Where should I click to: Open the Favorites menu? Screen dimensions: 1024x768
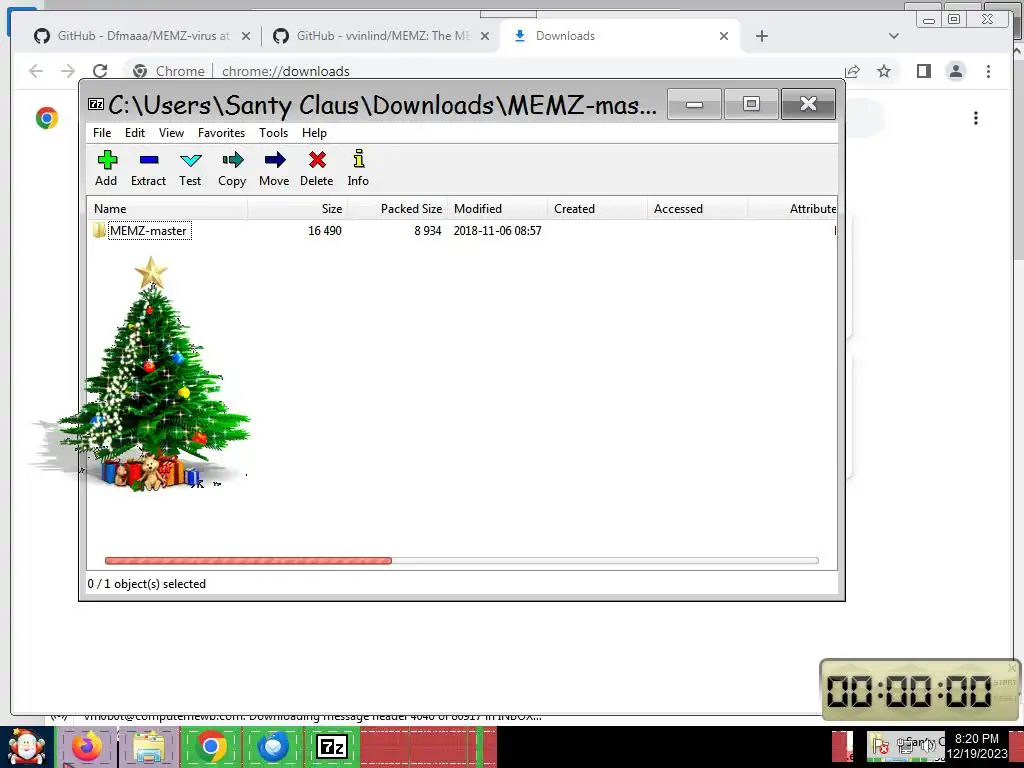[221, 133]
